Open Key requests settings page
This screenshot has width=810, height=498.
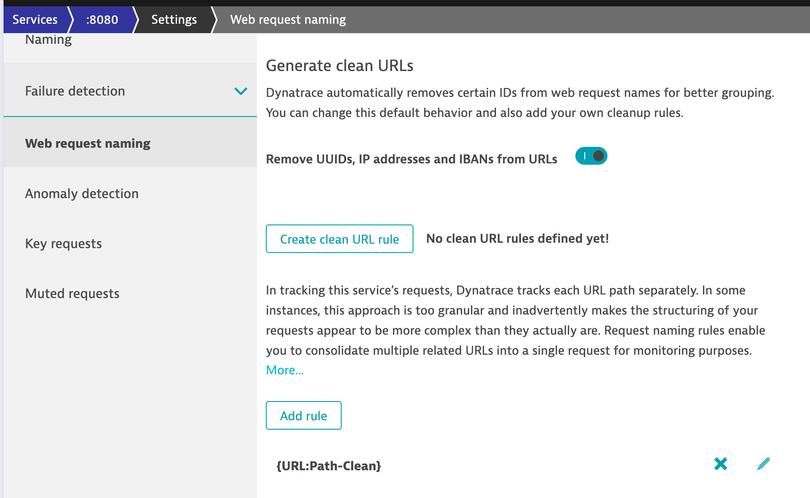pyautogui.click(x=130, y=243)
